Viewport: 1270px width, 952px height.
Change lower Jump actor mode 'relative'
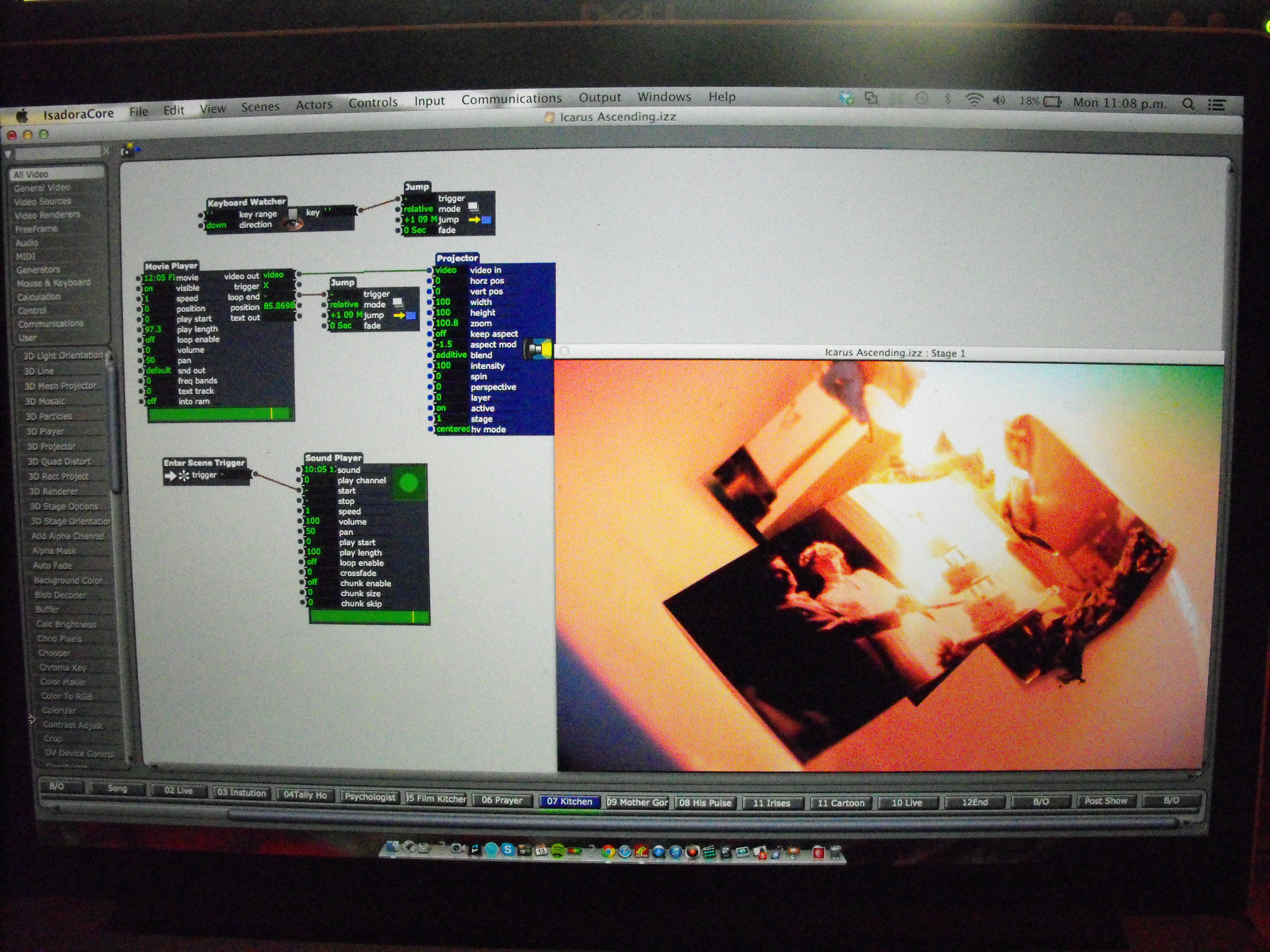point(344,305)
